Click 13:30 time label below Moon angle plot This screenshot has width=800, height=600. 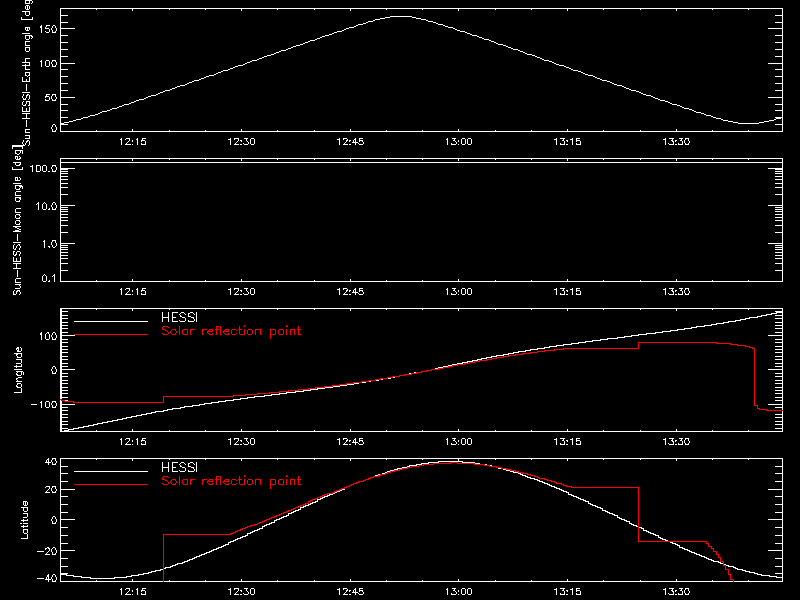click(x=676, y=292)
